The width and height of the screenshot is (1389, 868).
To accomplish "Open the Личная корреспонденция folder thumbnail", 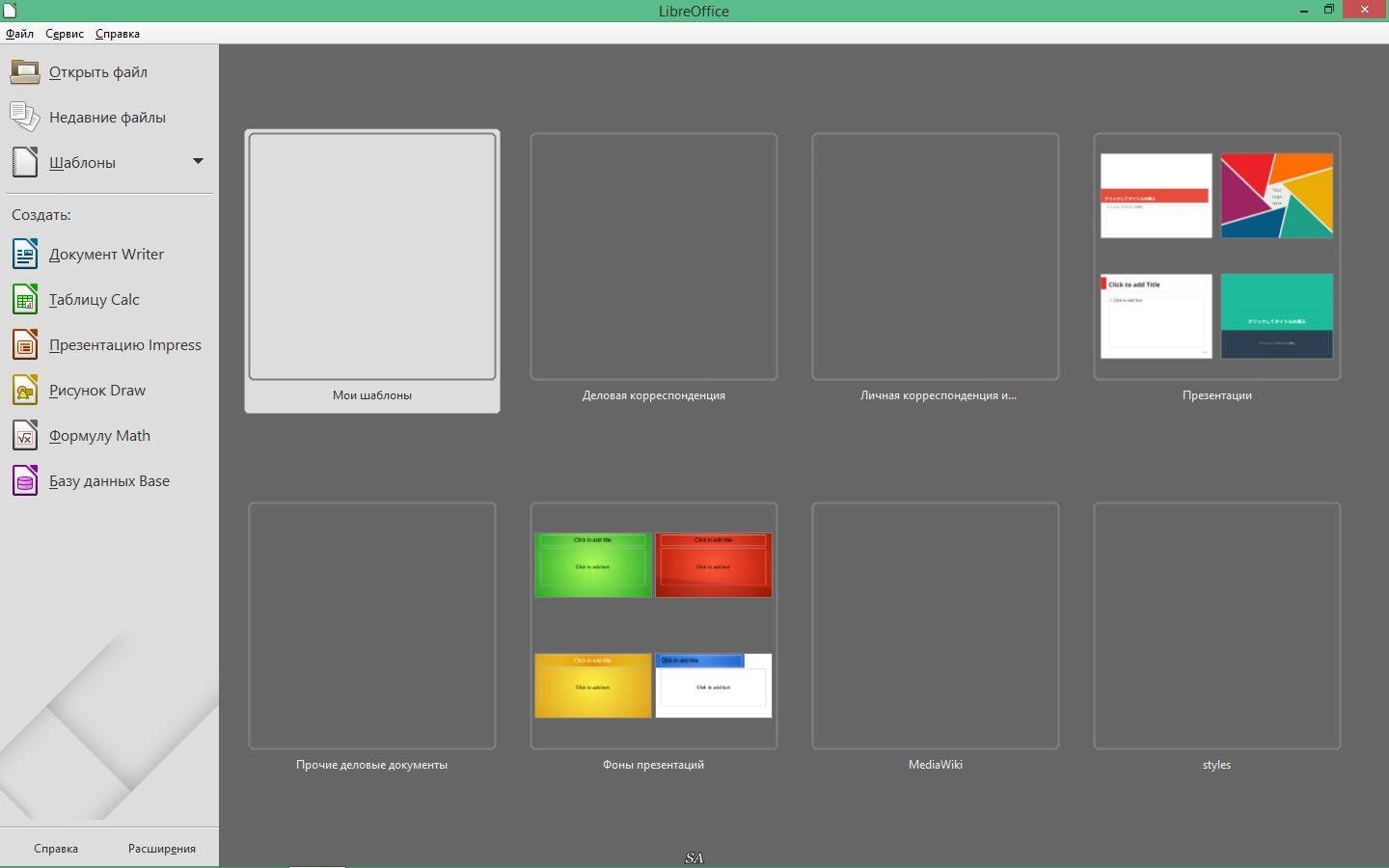I will [x=936, y=257].
